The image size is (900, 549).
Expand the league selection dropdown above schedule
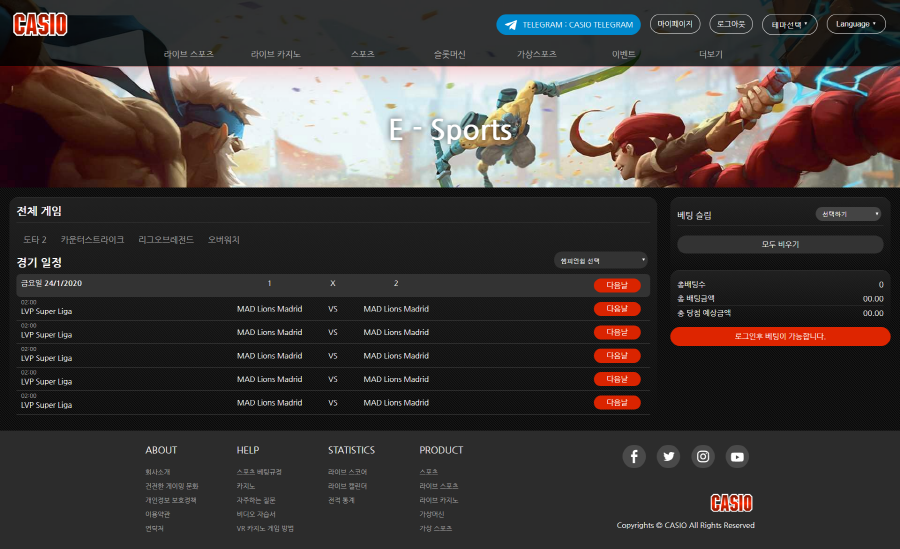point(600,261)
